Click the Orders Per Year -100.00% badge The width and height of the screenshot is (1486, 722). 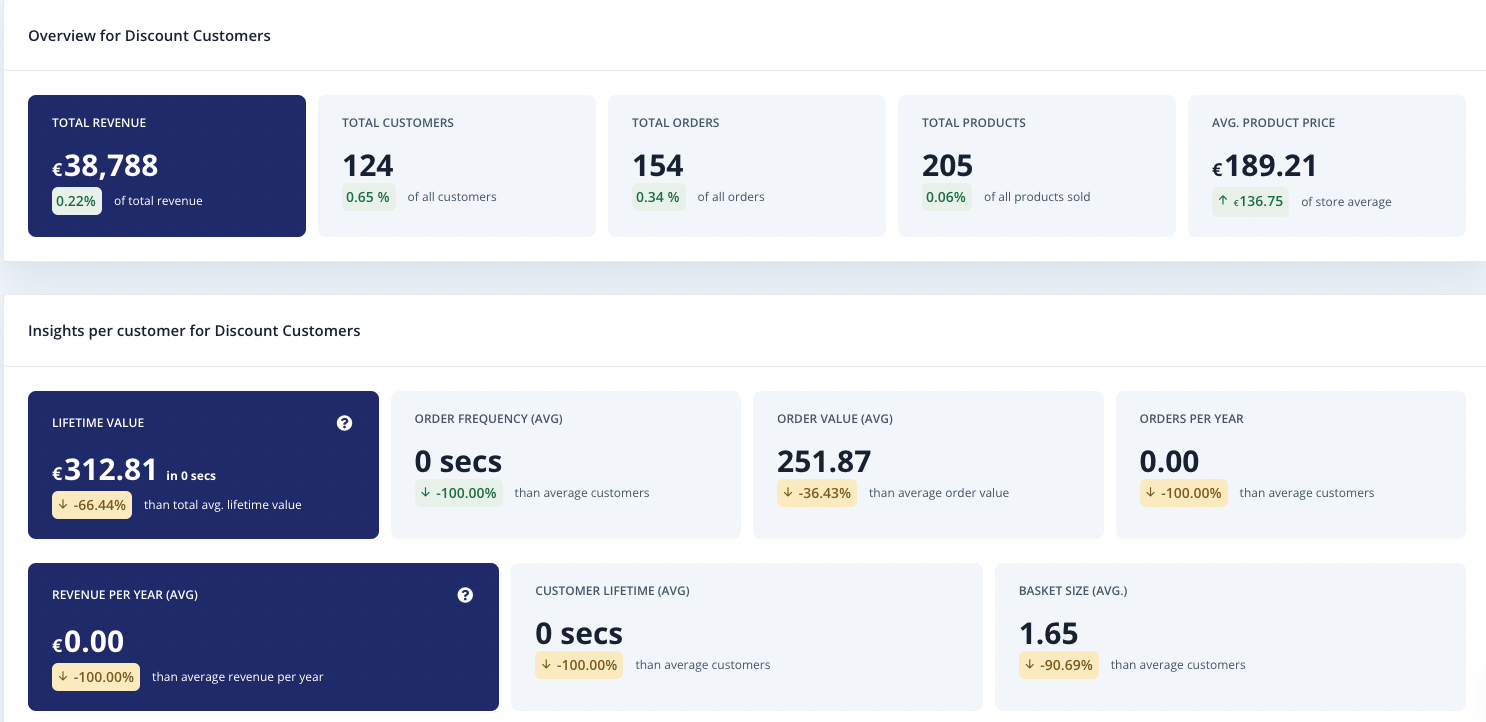(1184, 493)
